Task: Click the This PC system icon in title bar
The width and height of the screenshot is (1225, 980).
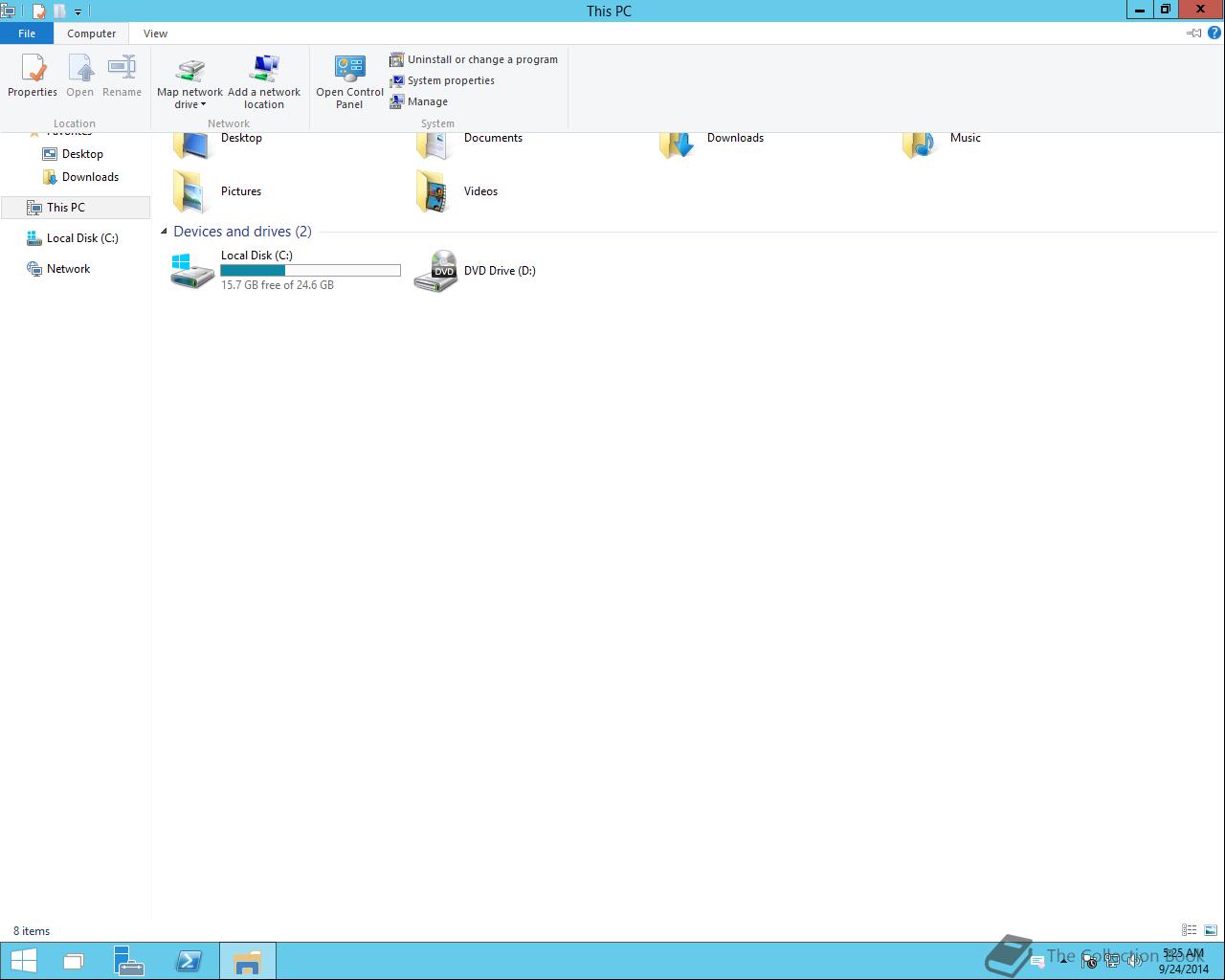Action: pos(8,11)
